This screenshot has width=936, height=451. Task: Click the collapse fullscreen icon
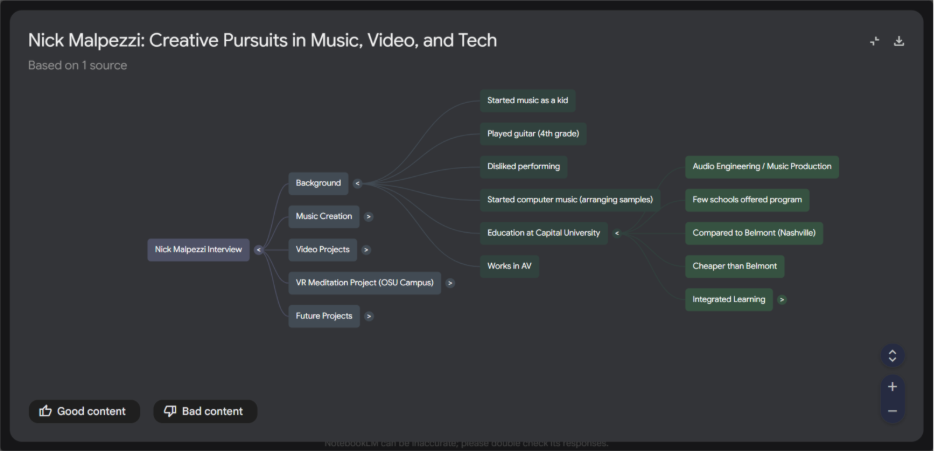tap(874, 41)
